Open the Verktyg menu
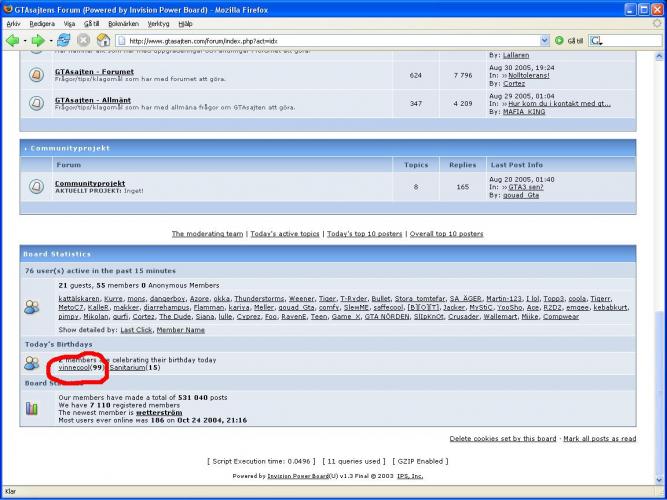Viewport: 667px width, 500px height. click(x=157, y=23)
